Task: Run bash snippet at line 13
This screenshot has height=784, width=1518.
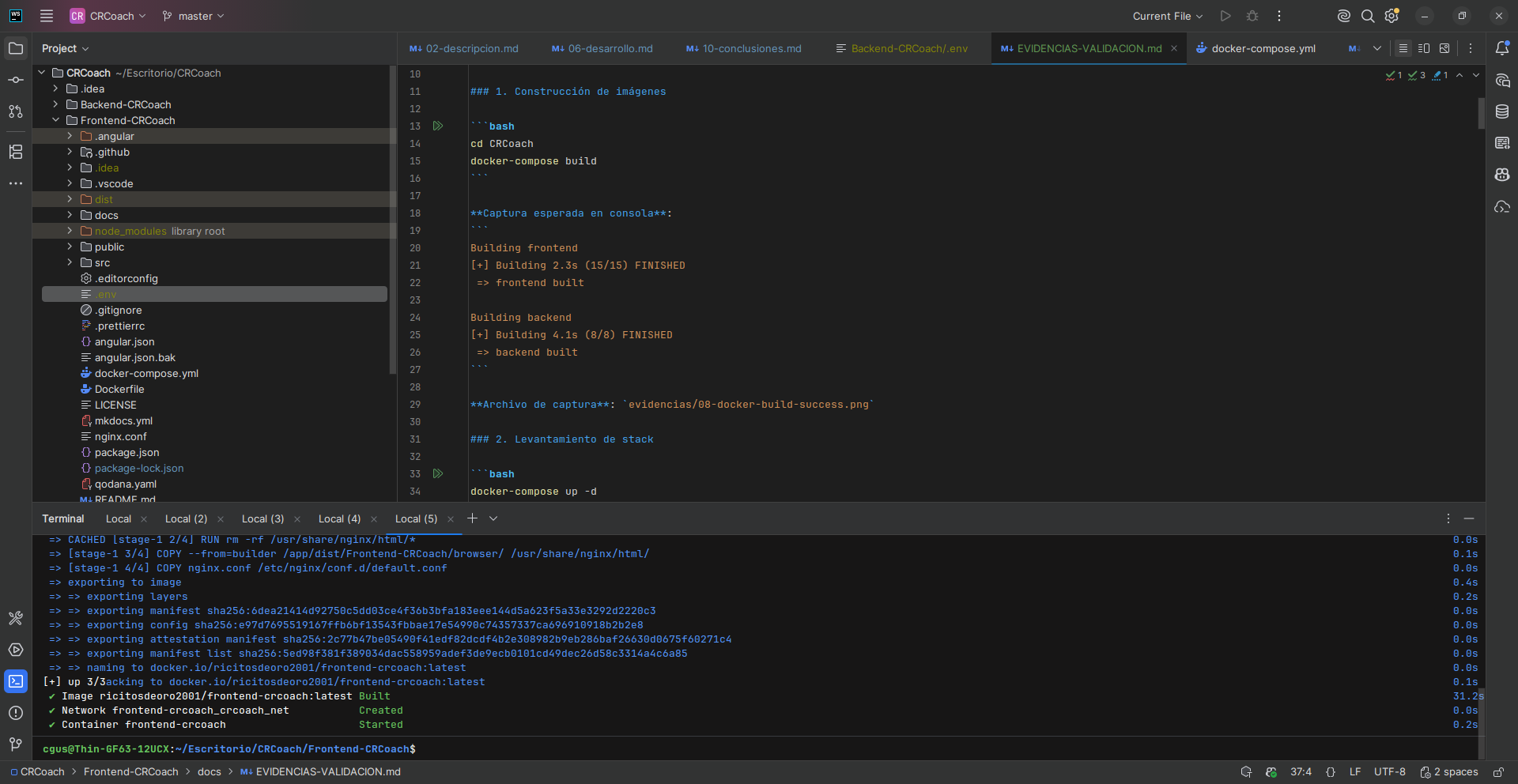Action: point(438,126)
